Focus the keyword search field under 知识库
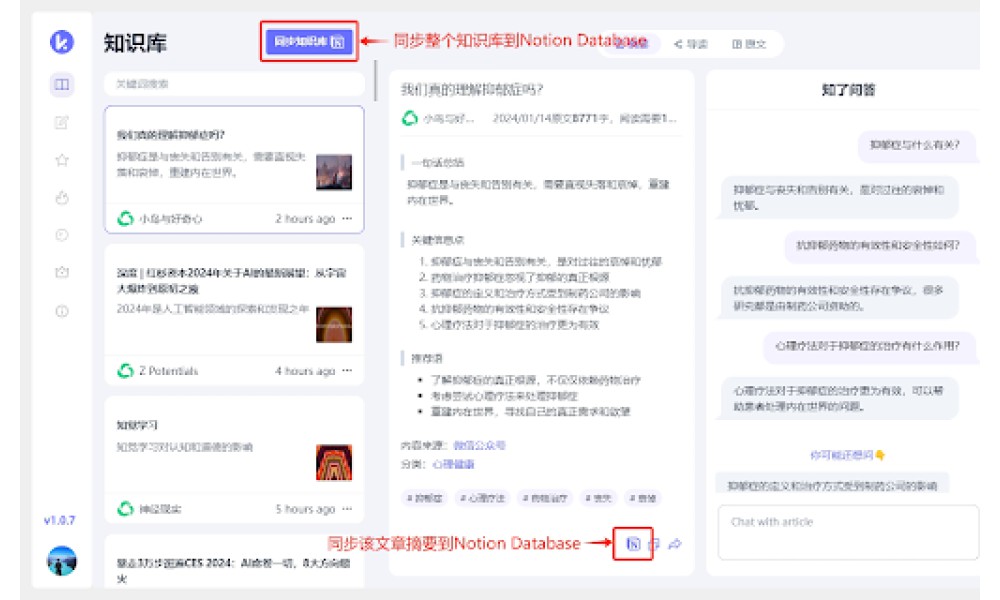This screenshot has height=600, width=1000. [234, 84]
